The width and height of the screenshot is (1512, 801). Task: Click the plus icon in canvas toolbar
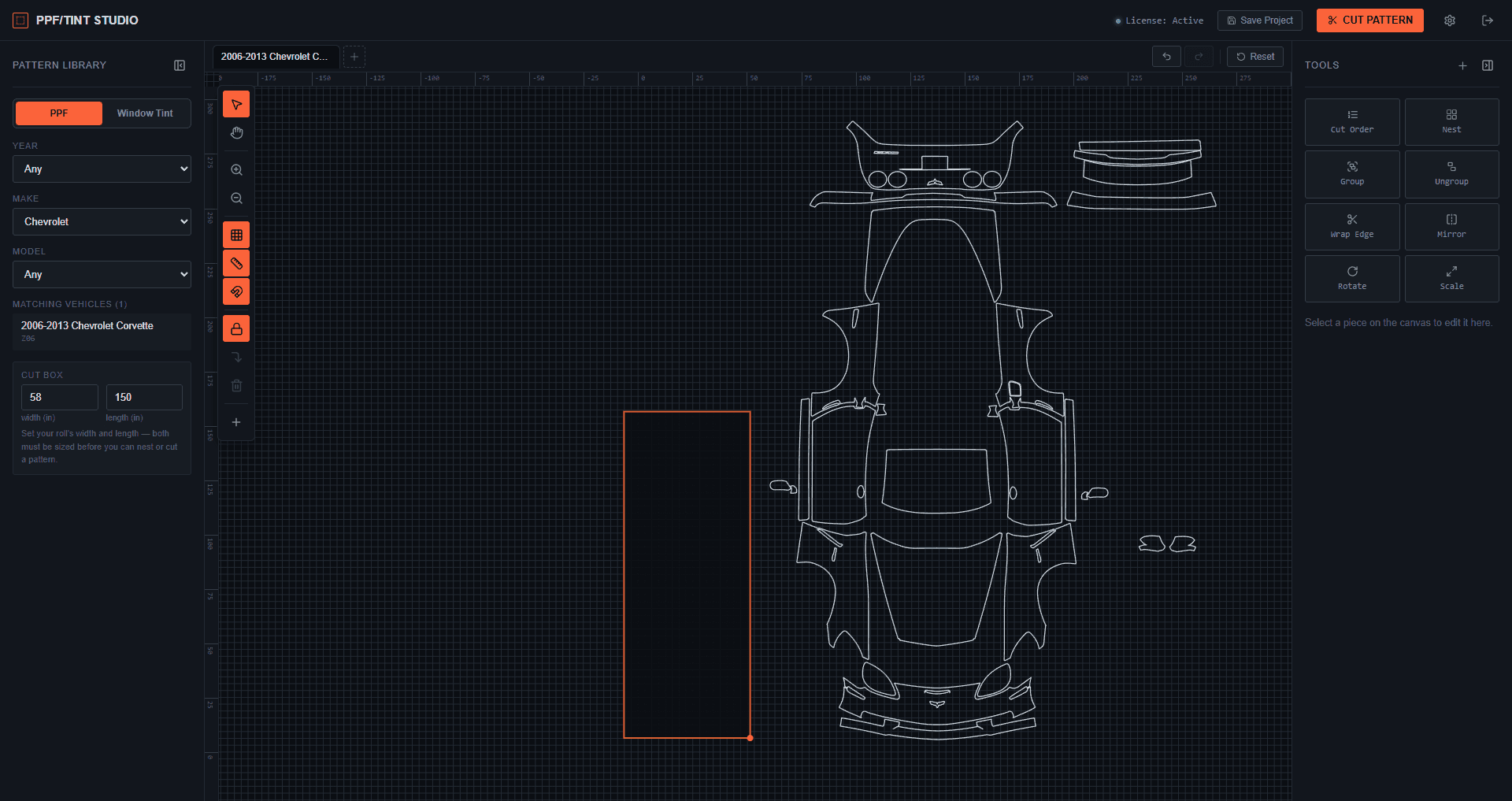pos(236,422)
